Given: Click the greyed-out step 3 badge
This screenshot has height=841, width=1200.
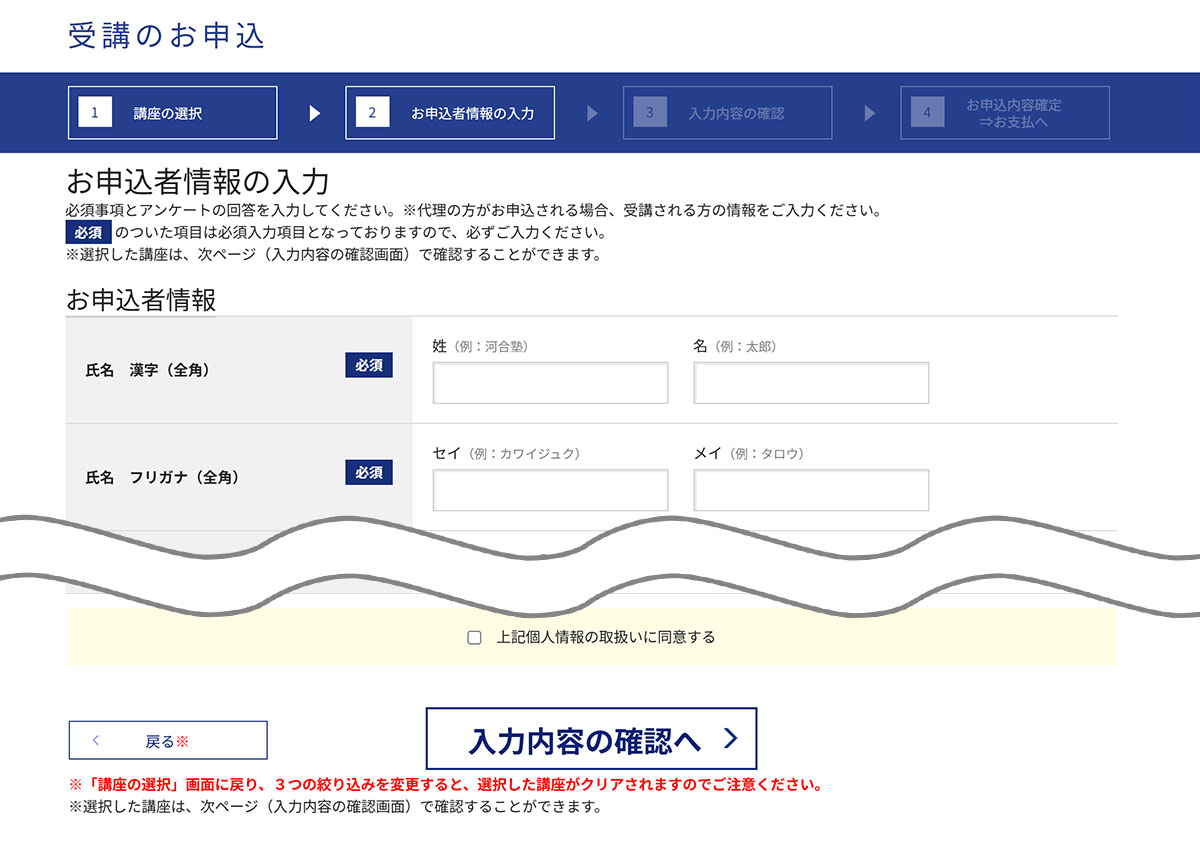Looking at the screenshot, I should point(649,112).
